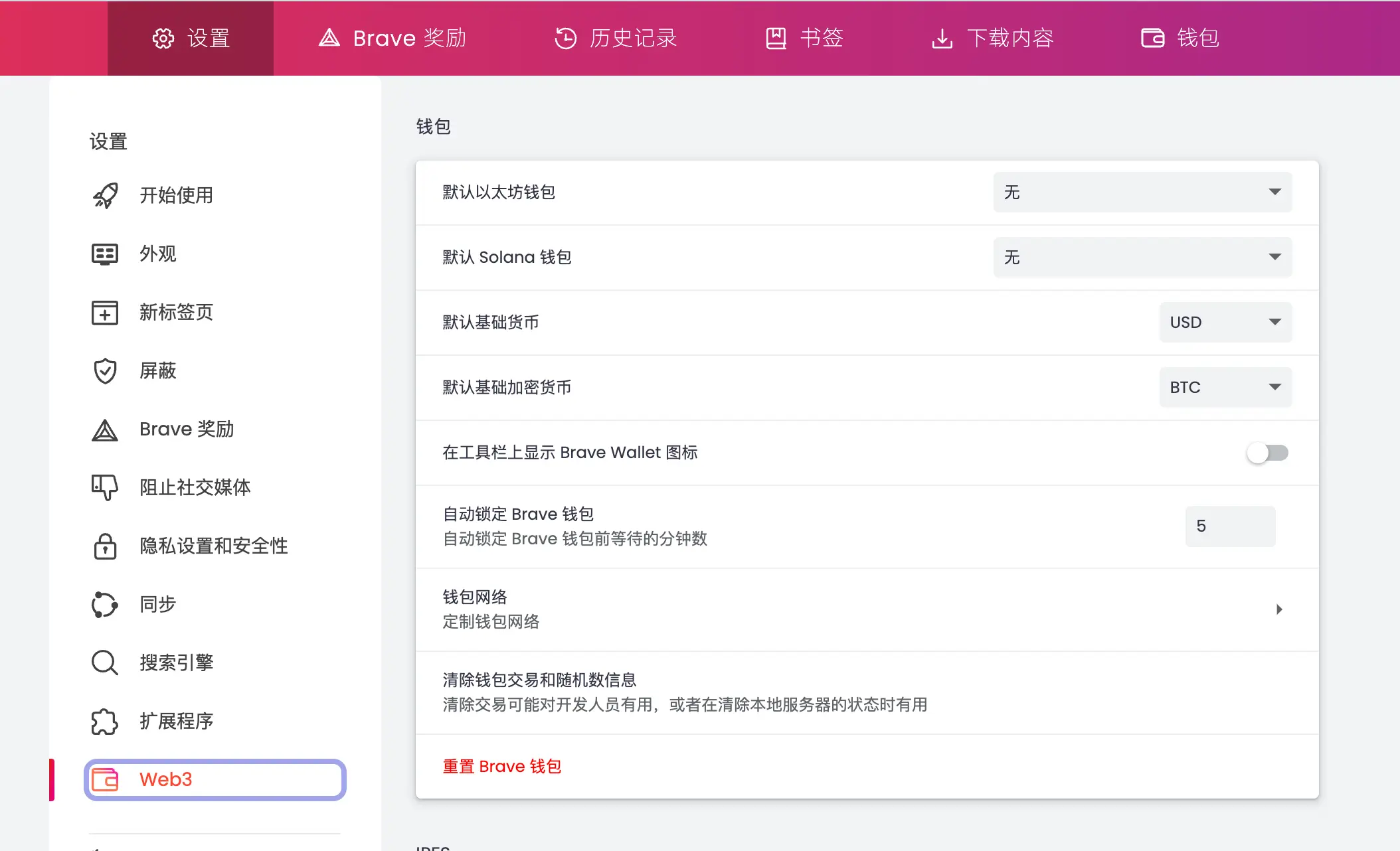Click the 设置 sidebar heading
The image size is (1400, 851).
(x=108, y=141)
